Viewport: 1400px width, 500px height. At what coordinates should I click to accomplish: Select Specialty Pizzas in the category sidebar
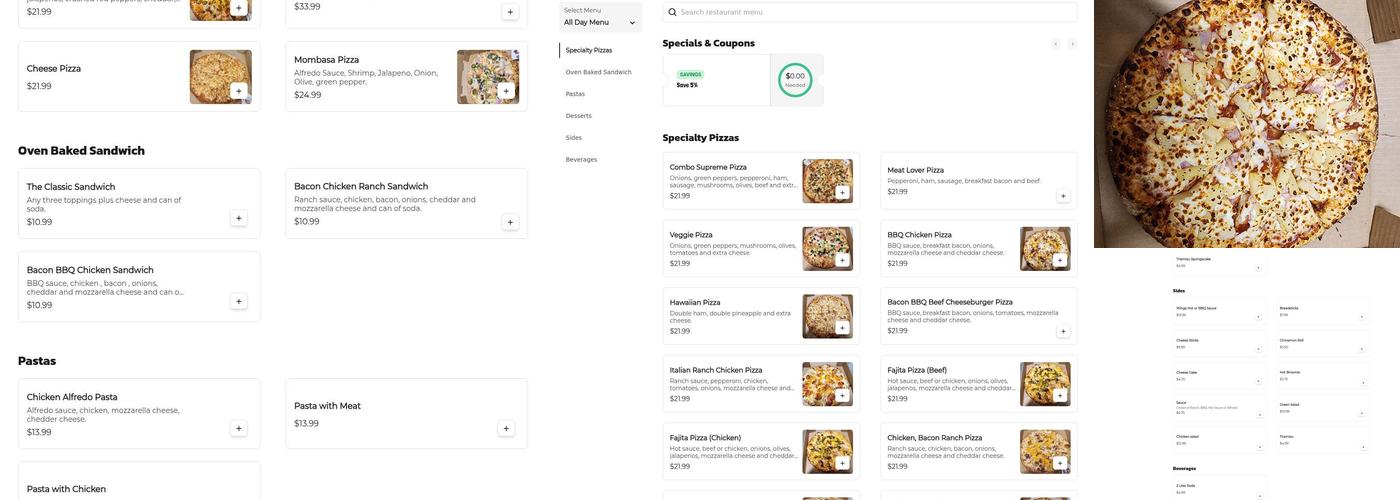(589, 50)
